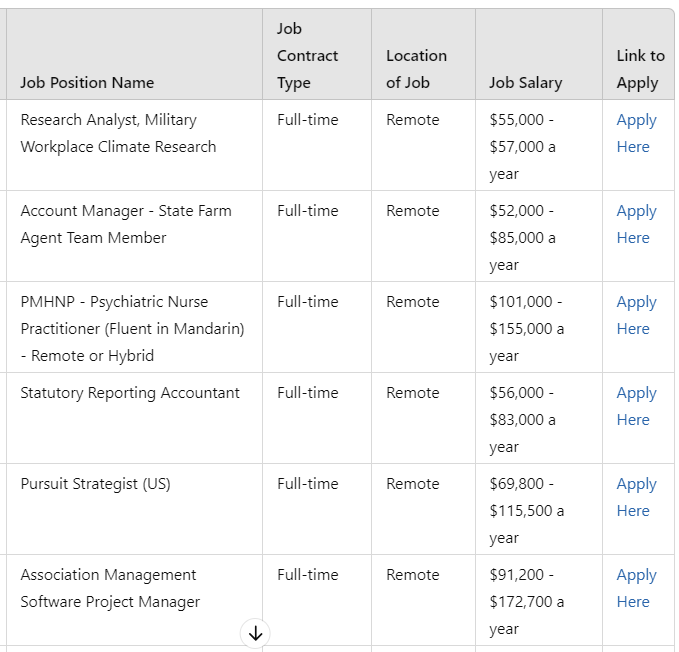Click the Location of Job column header

pyautogui.click(x=416, y=69)
